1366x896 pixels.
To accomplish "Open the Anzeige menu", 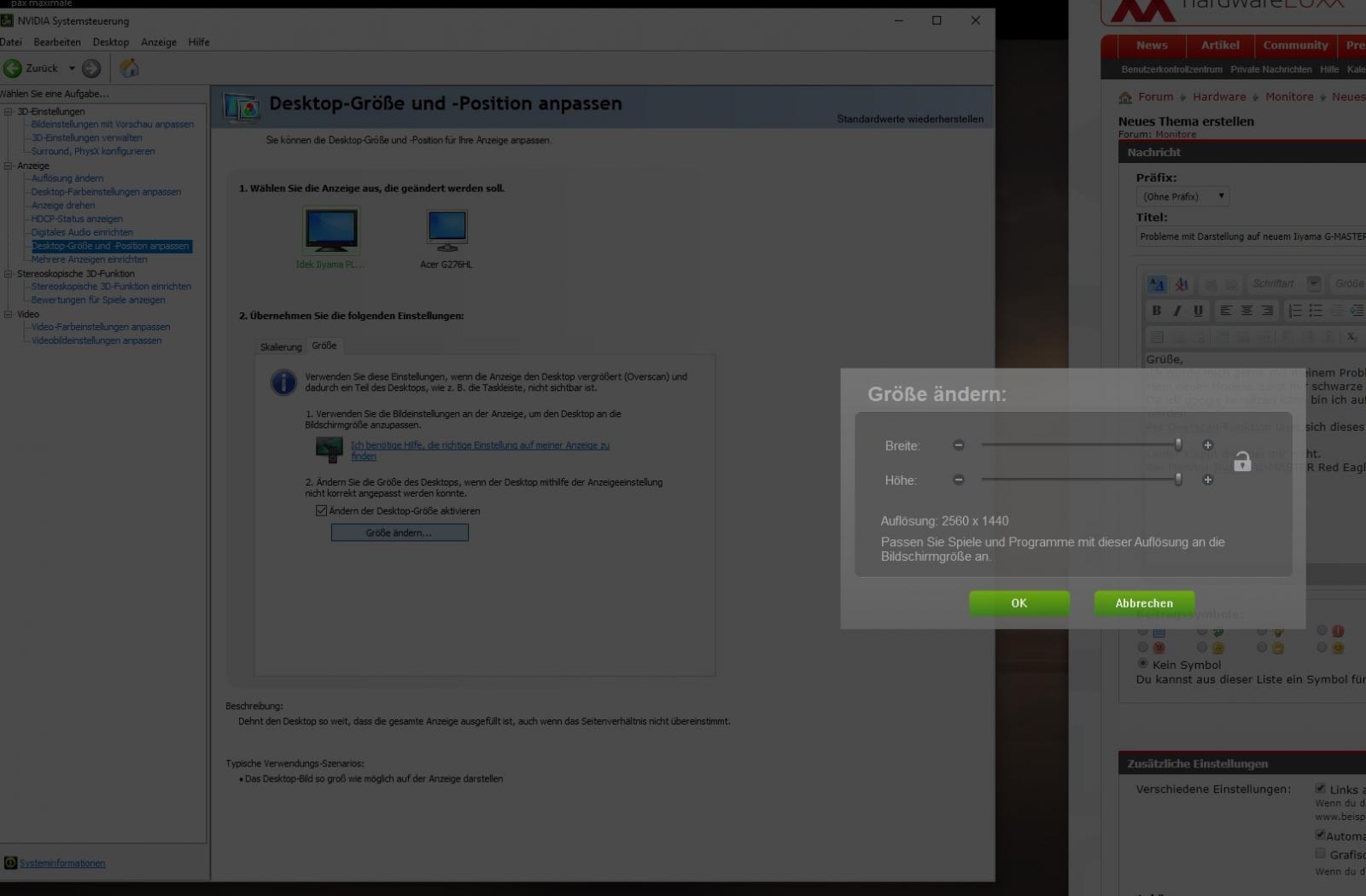I will [x=159, y=42].
